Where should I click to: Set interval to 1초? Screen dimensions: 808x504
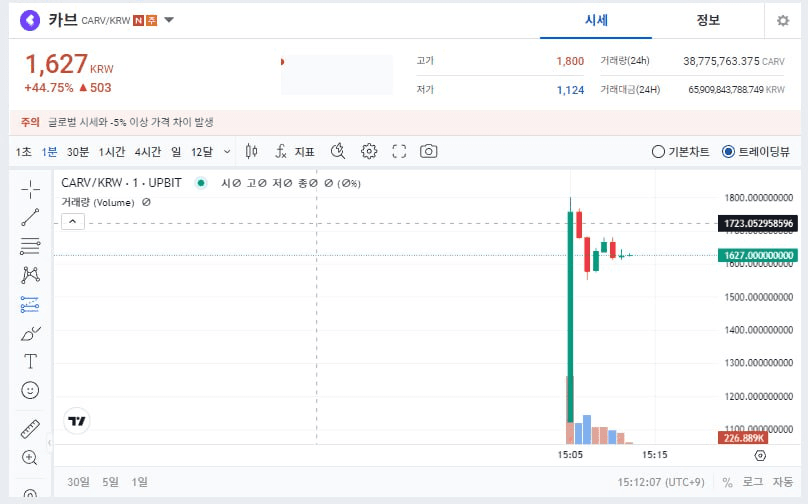23,152
